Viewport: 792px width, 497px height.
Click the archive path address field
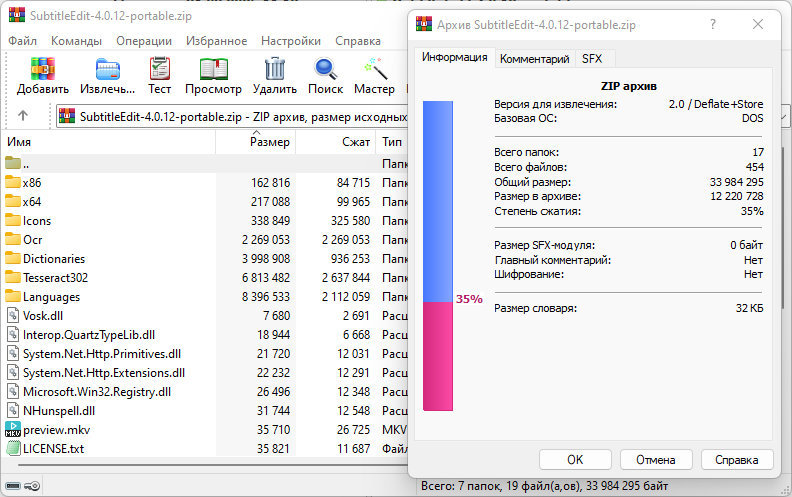232,117
